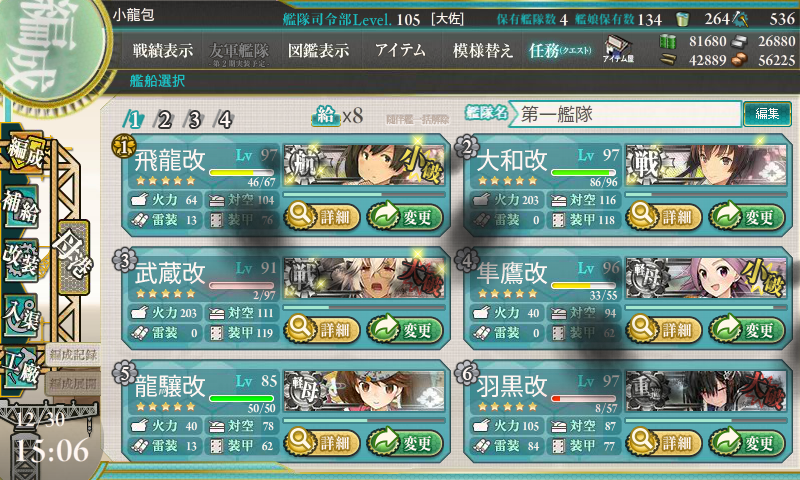Click 詳細 button for 飛龍改
The width and height of the screenshot is (800, 480).
322,217
